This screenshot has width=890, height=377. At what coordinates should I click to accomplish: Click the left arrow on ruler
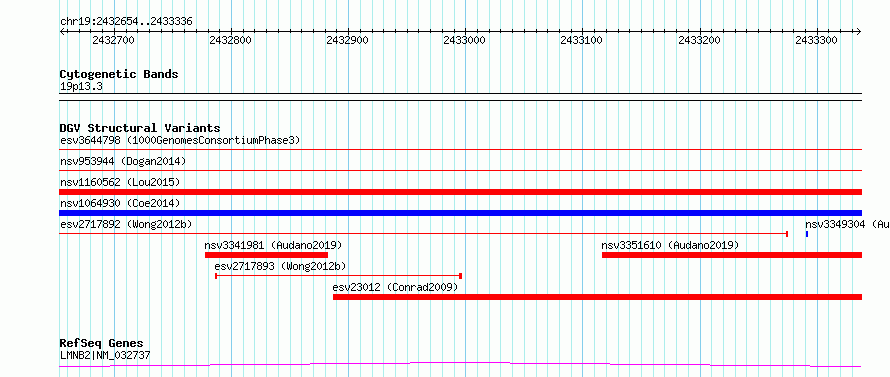(x=62, y=32)
